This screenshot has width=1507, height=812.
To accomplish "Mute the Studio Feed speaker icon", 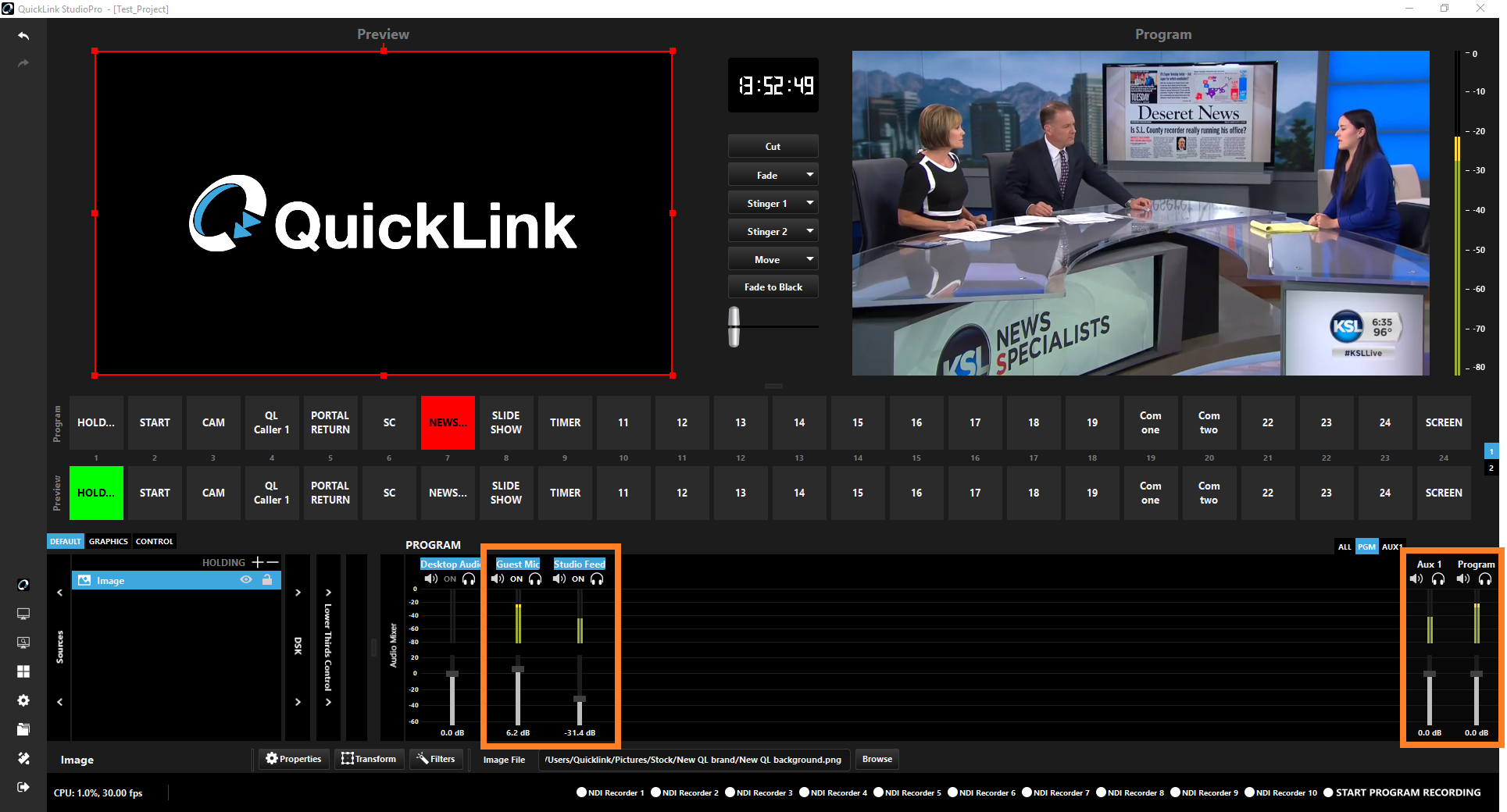I will (559, 579).
